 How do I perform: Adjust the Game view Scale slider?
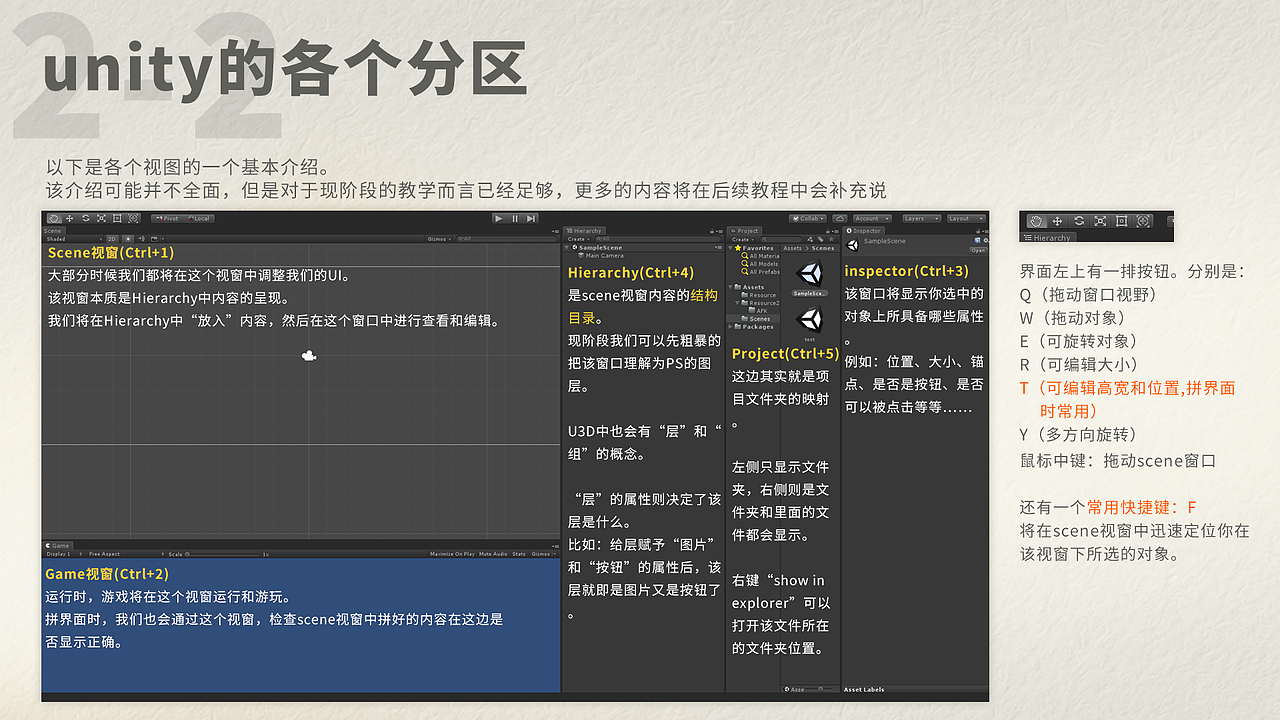pyautogui.click(x=225, y=554)
